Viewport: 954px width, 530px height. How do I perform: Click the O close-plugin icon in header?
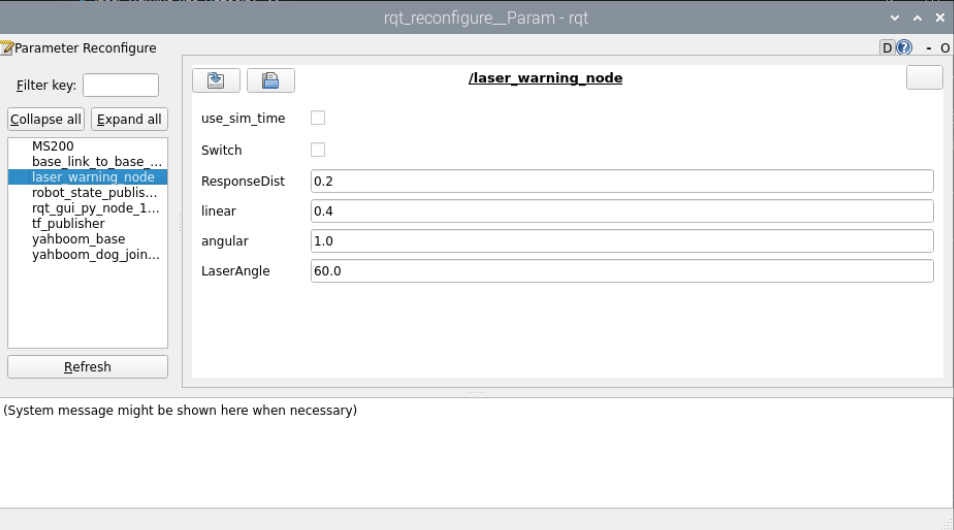pyautogui.click(x=945, y=48)
